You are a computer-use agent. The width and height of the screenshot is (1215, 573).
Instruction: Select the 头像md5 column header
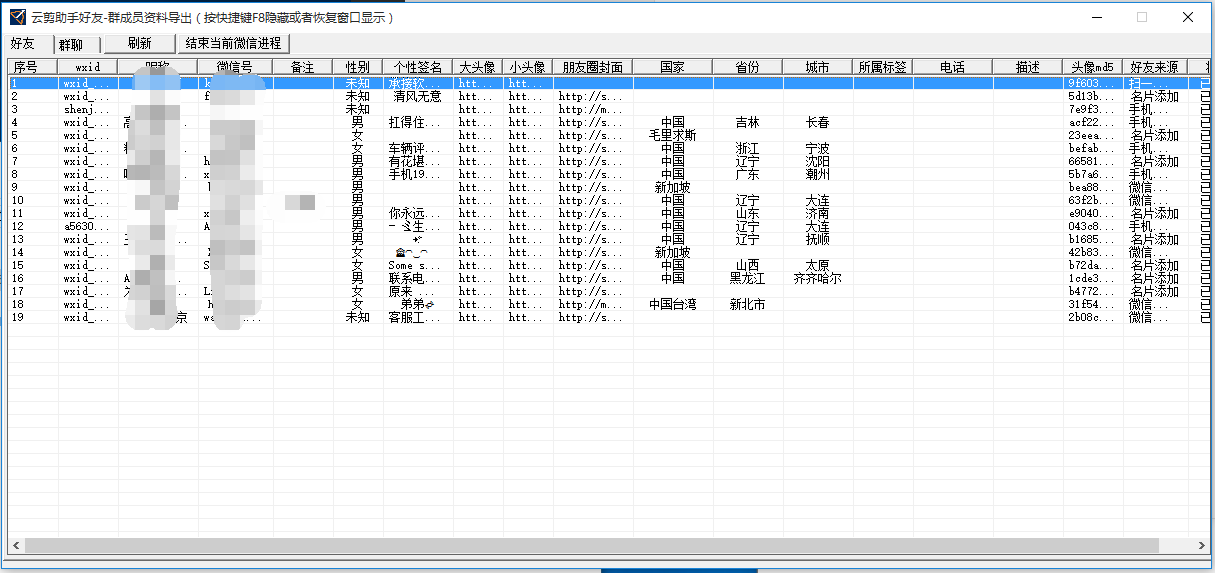[x=1091, y=67]
